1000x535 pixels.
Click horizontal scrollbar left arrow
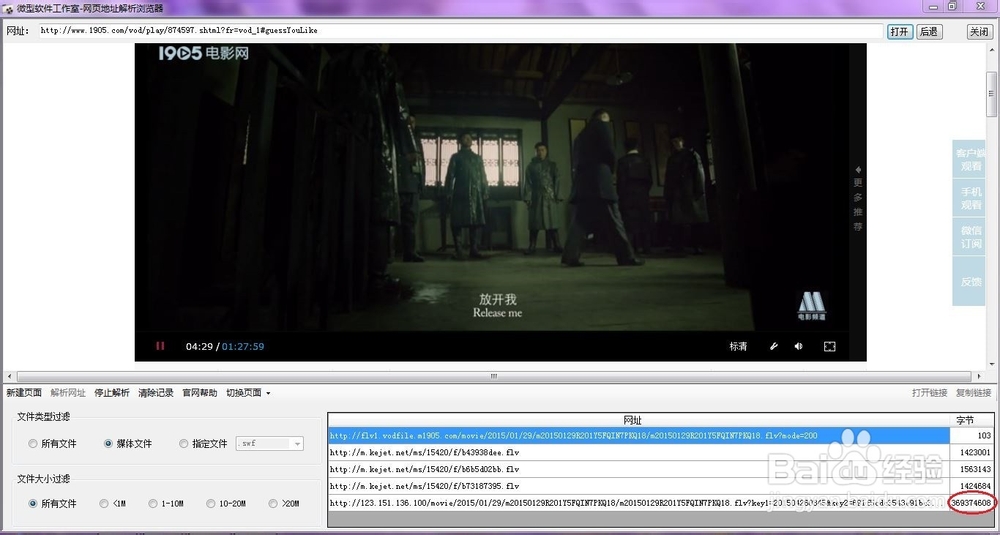click(8, 376)
